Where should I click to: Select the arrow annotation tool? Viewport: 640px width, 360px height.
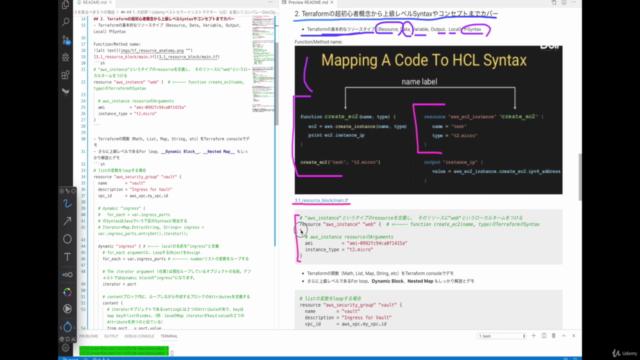tap(67, 221)
